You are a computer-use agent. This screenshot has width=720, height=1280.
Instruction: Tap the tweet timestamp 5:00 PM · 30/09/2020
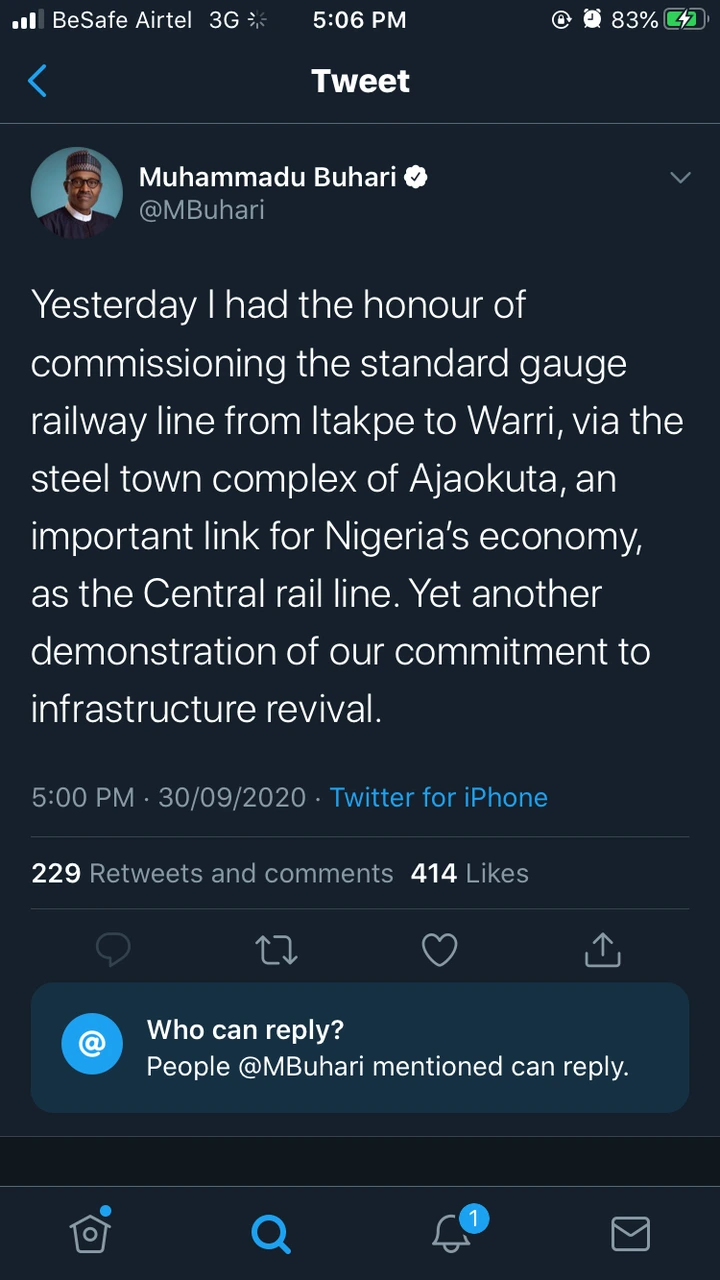coord(168,797)
